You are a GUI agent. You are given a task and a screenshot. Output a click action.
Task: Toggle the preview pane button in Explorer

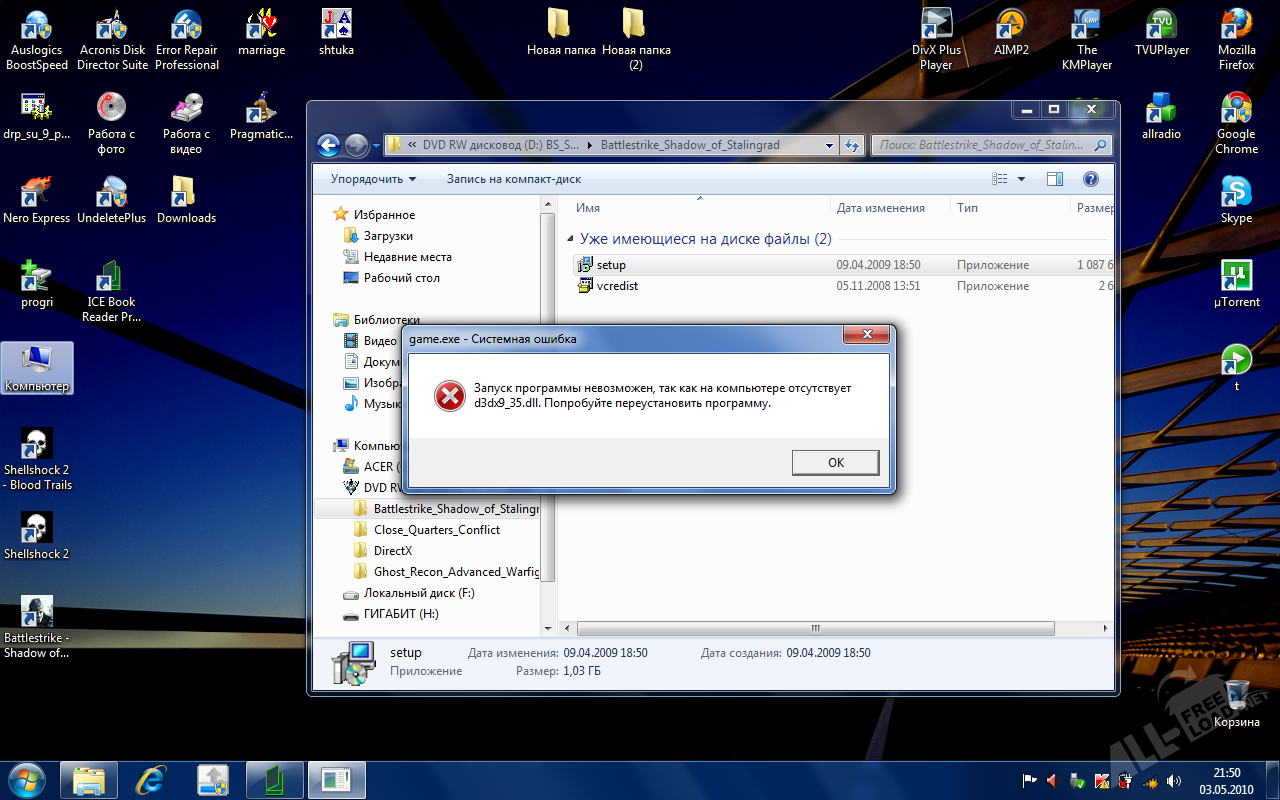[x=1054, y=179]
